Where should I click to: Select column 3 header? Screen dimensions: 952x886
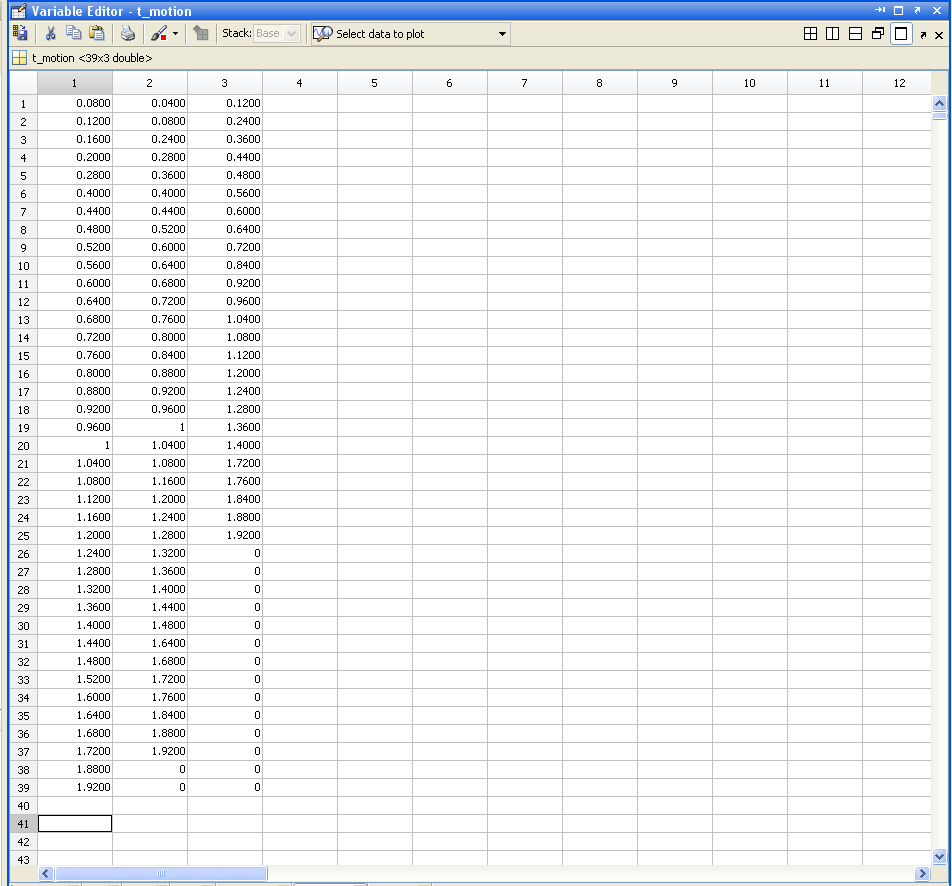click(x=225, y=83)
